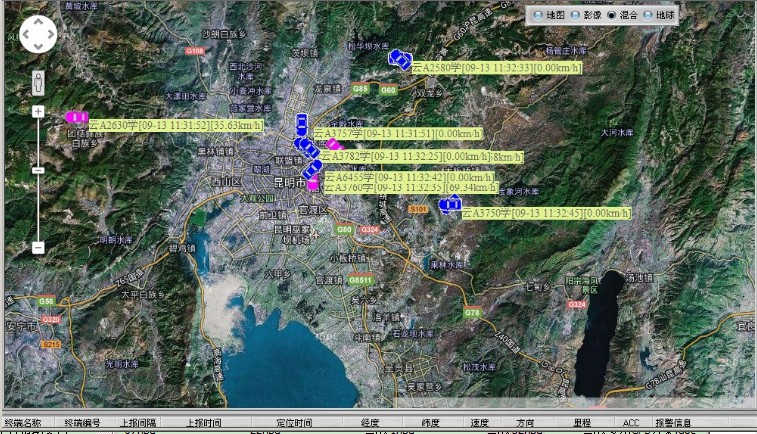Pan the map left with the navigation arrow
This screenshot has height=434, width=757.
click(x=26, y=35)
